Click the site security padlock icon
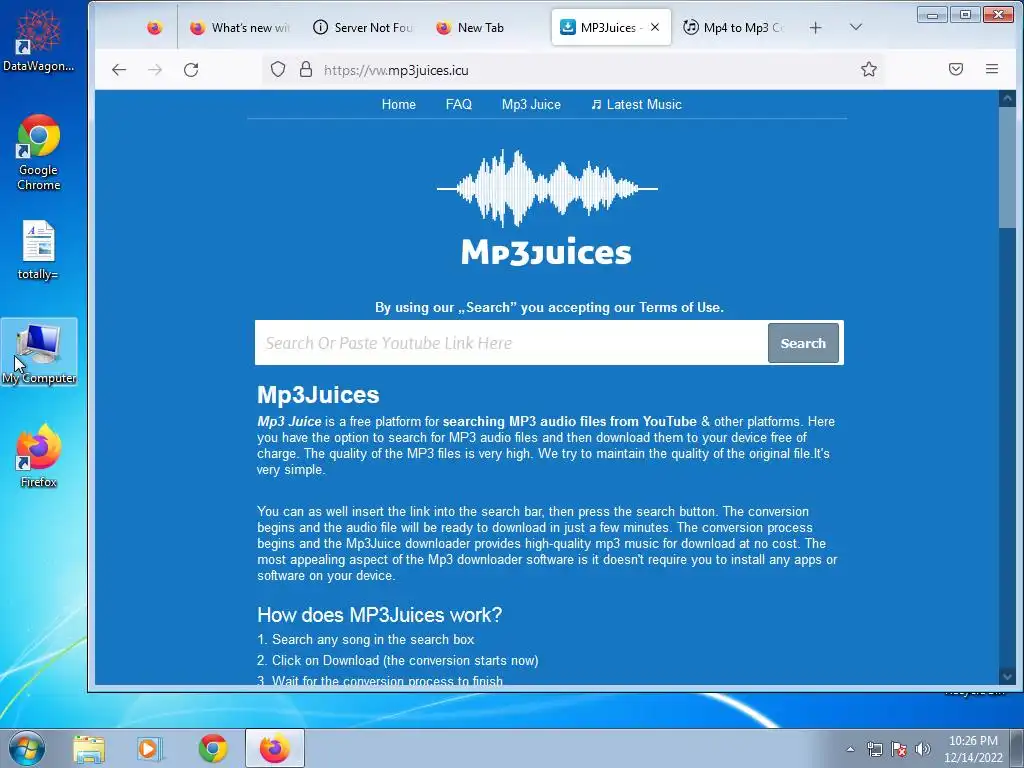 click(x=306, y=70)
